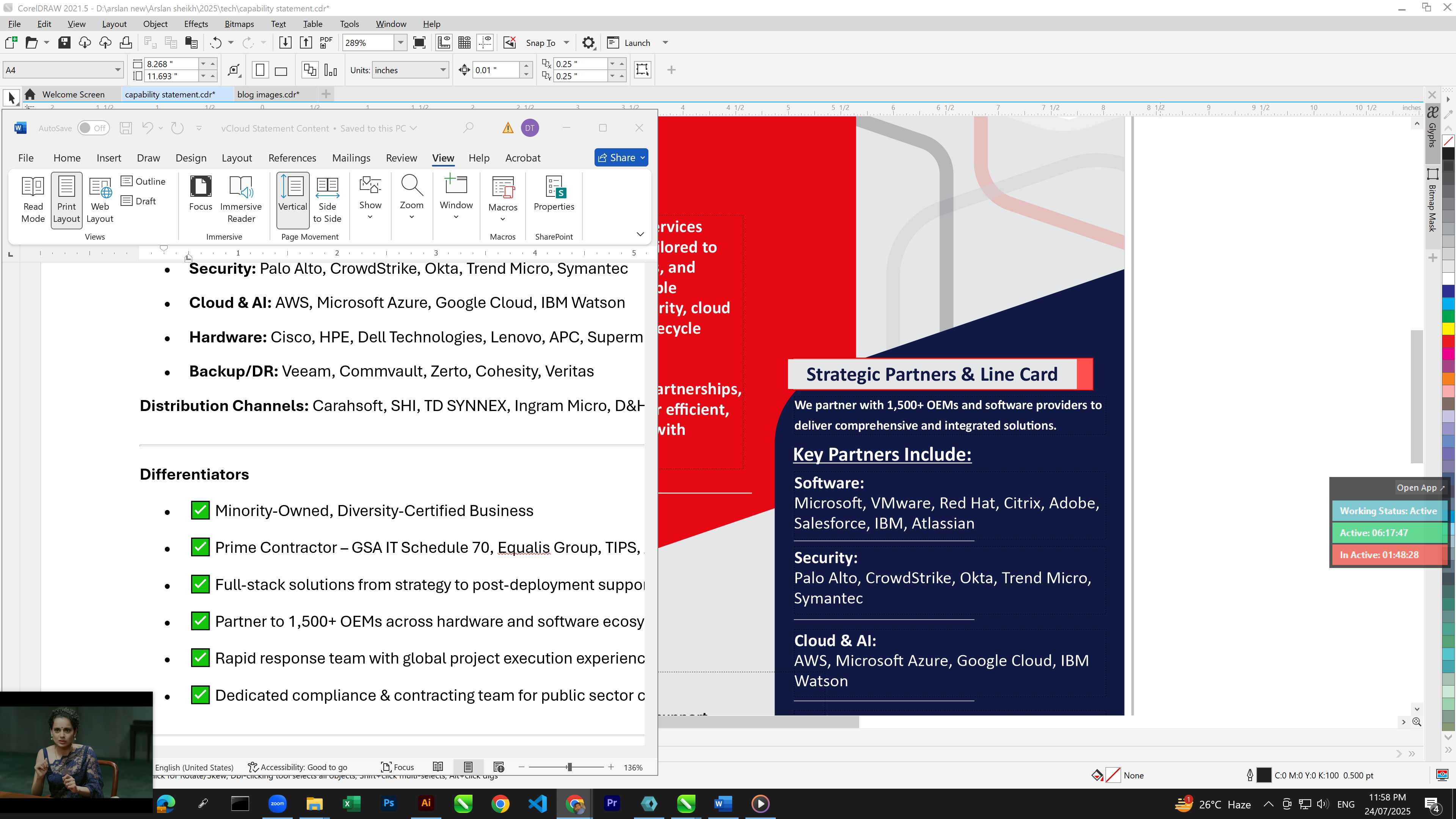Screen dimensions: 1456x819
Task: Adjust the Word zoom slider handle
Action: pos(569,767)
